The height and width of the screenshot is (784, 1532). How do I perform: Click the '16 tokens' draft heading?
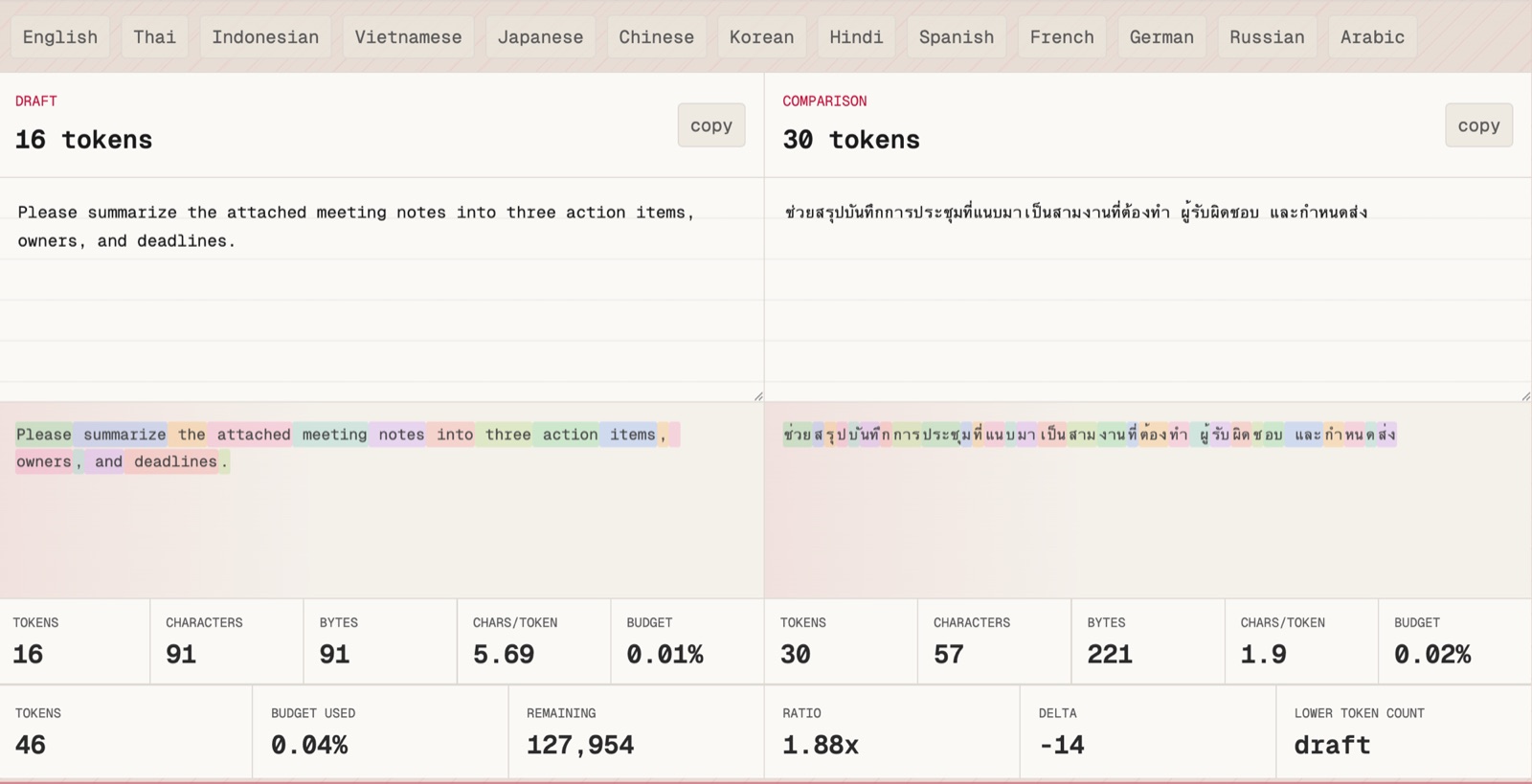click(84, 140)
